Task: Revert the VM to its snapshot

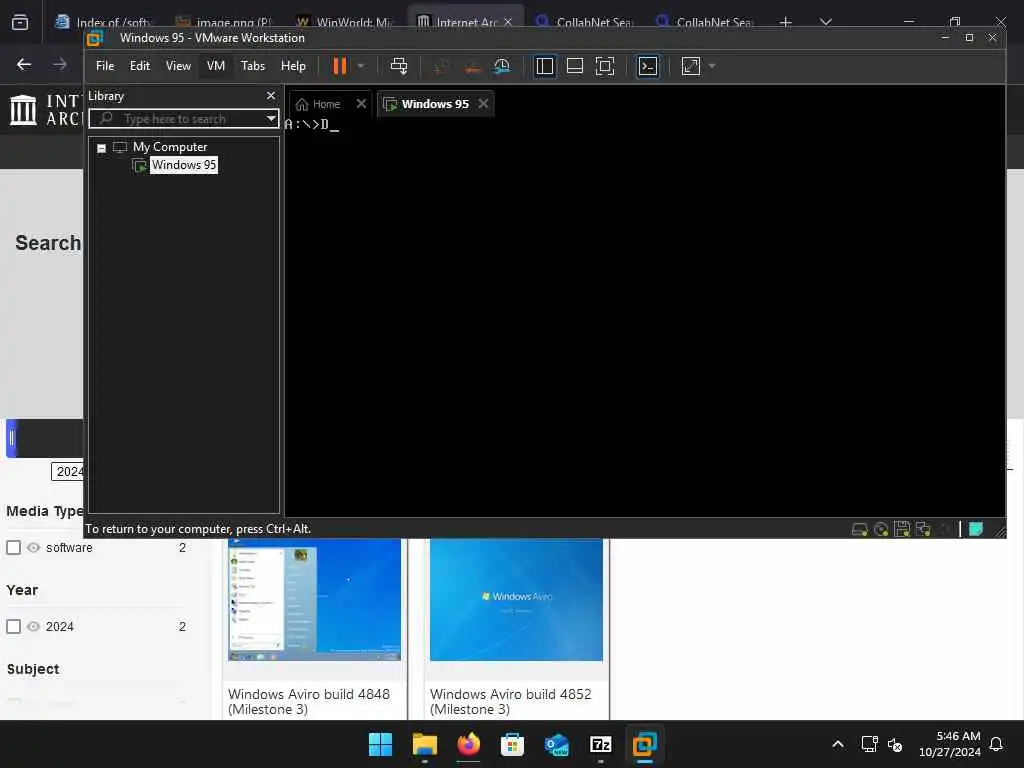Action: coord(472,66)
